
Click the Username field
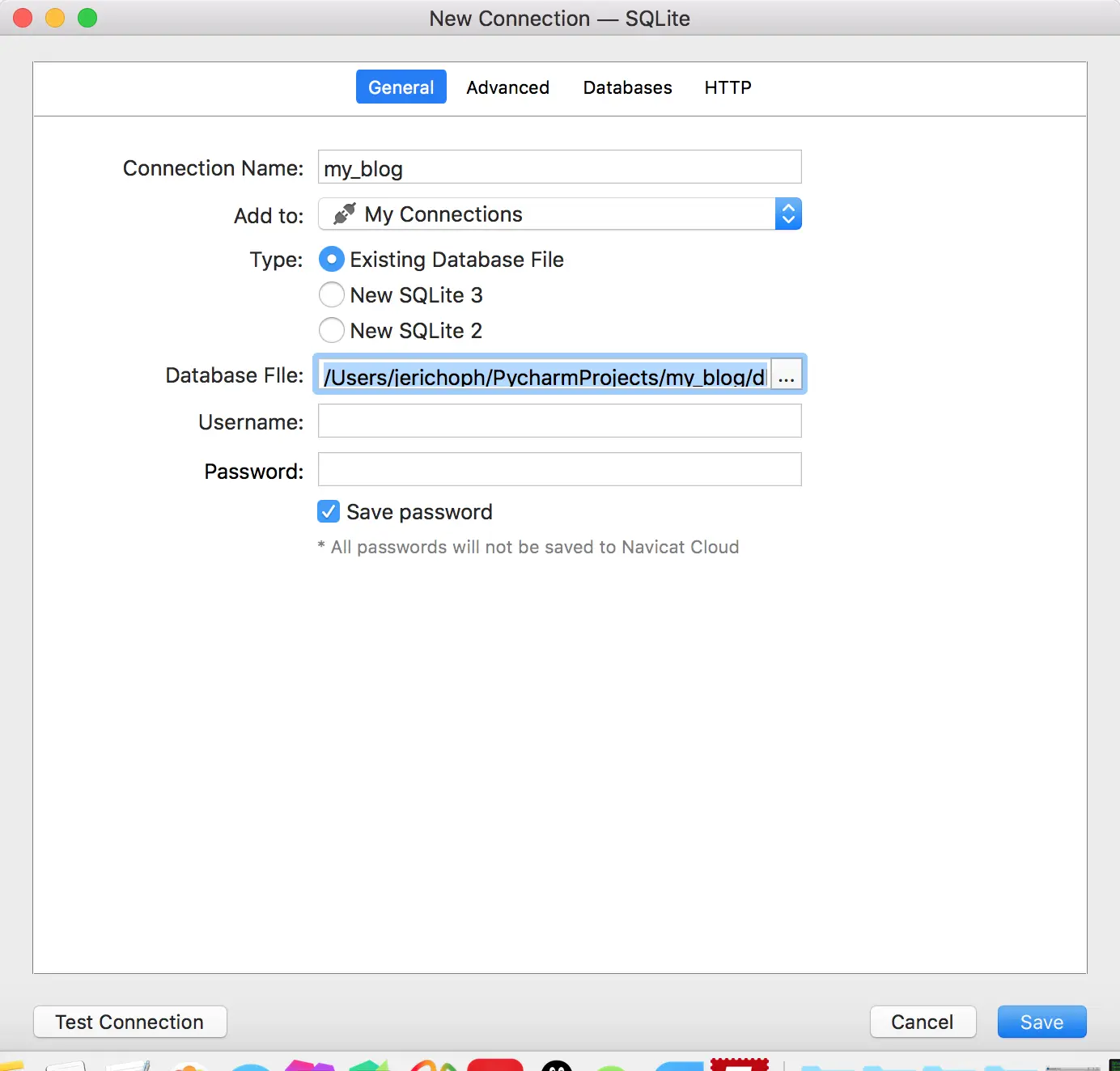pyautogui.click(x=560, y=421)
